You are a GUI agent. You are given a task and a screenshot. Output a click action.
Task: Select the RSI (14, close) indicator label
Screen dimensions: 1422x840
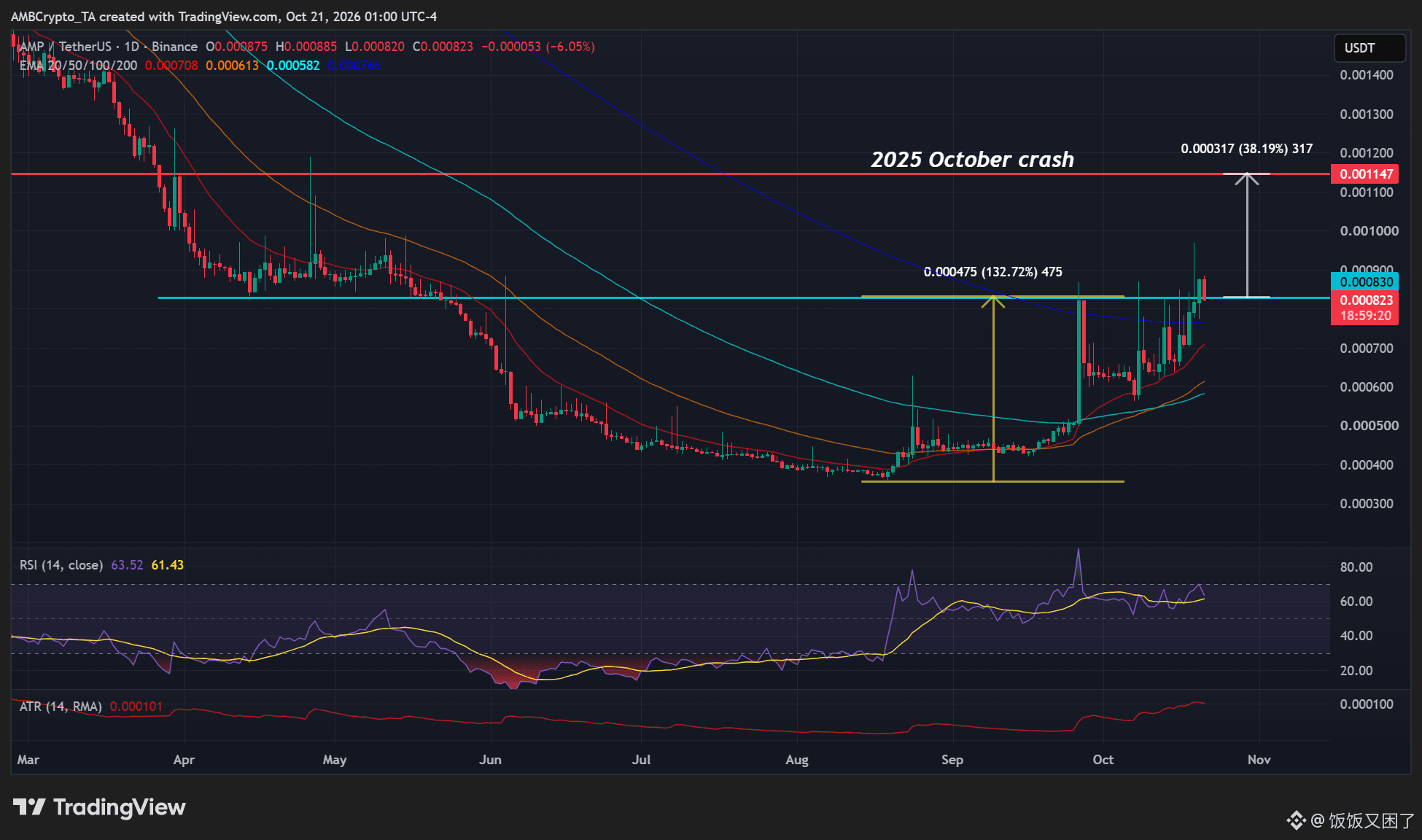point(61,565)
